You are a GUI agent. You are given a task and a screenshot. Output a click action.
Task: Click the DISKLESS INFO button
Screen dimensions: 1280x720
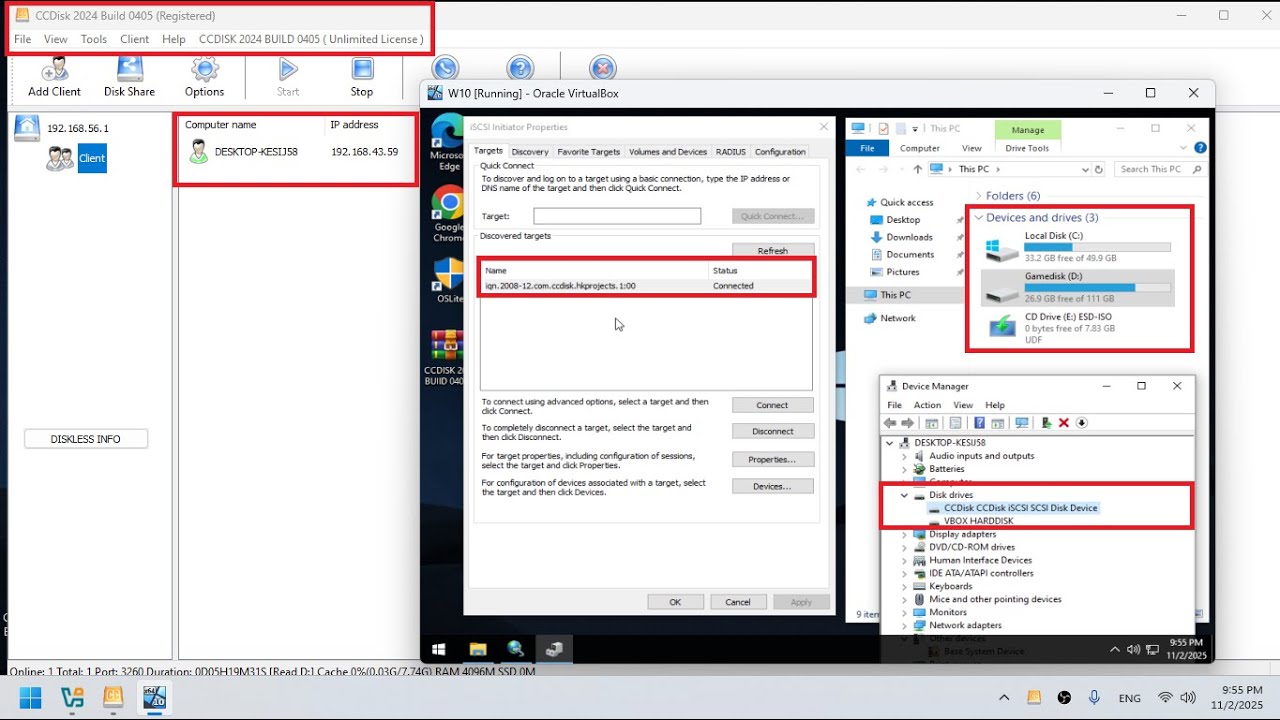coord(86,439)
